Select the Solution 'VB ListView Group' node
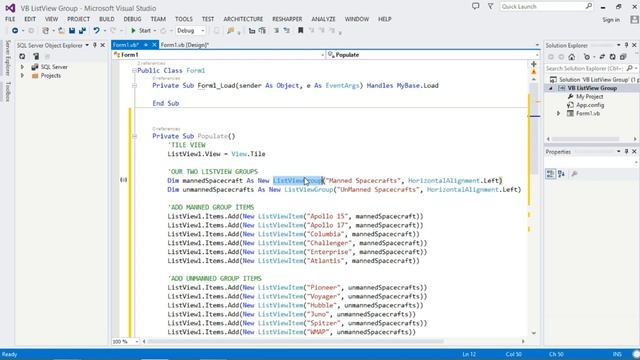 pos(594,80)
